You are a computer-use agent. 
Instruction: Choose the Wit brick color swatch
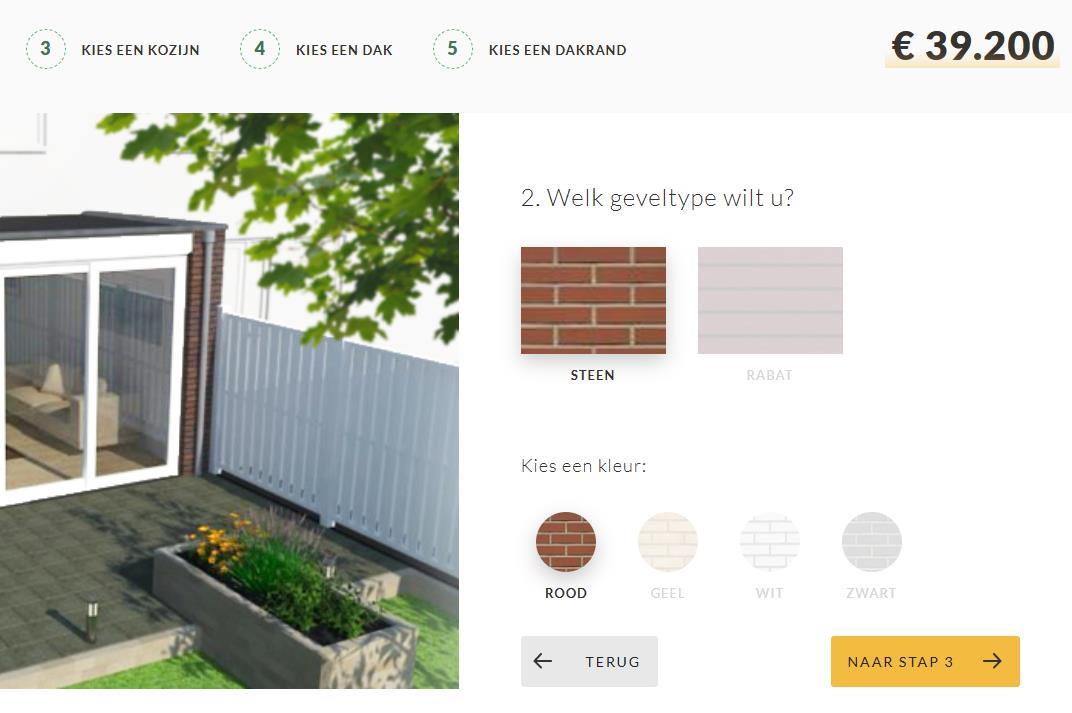770,541
